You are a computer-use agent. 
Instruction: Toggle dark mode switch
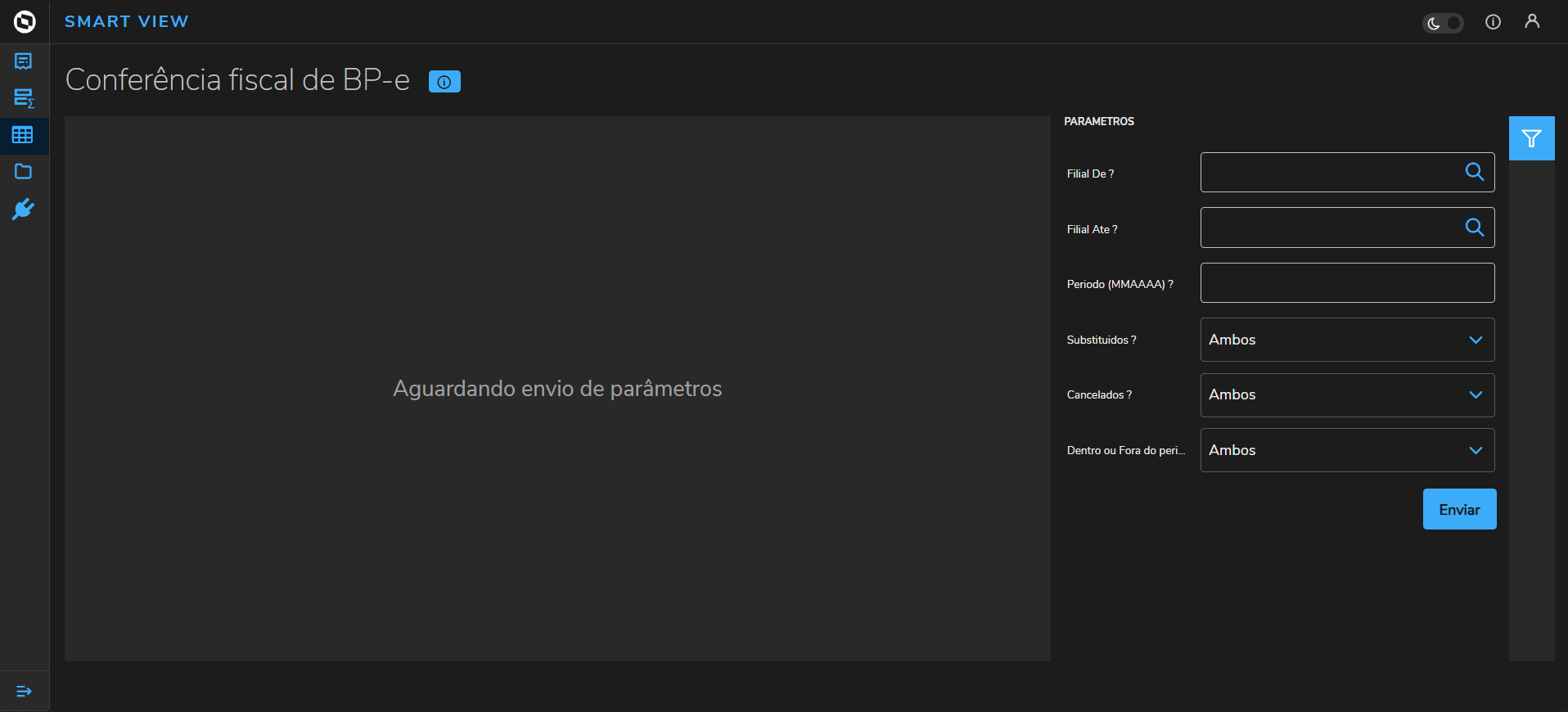coord(1443,23)
